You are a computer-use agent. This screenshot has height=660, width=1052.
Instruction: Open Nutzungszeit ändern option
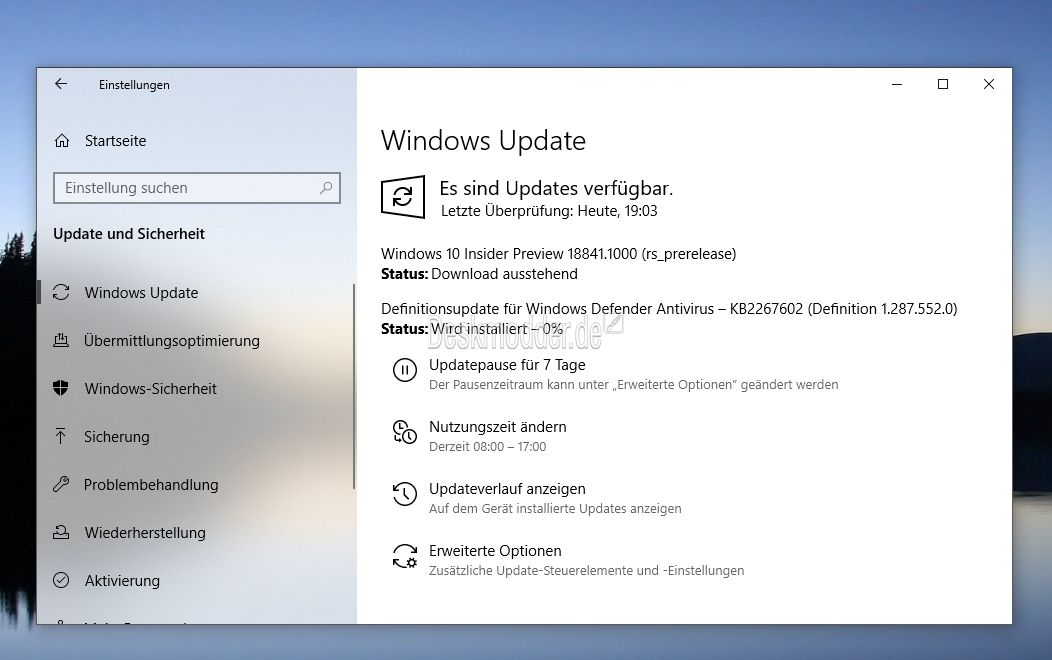(498, 427)
